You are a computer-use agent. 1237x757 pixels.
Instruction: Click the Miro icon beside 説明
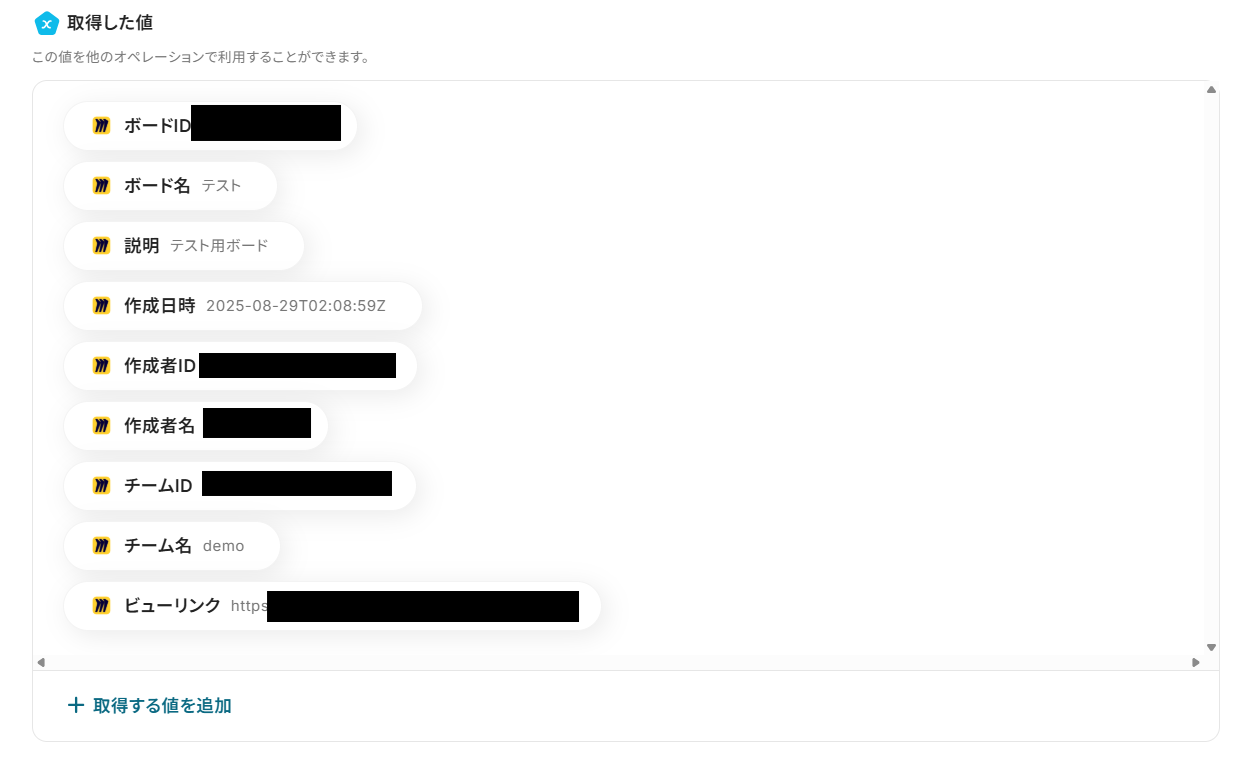coord(101,246)
